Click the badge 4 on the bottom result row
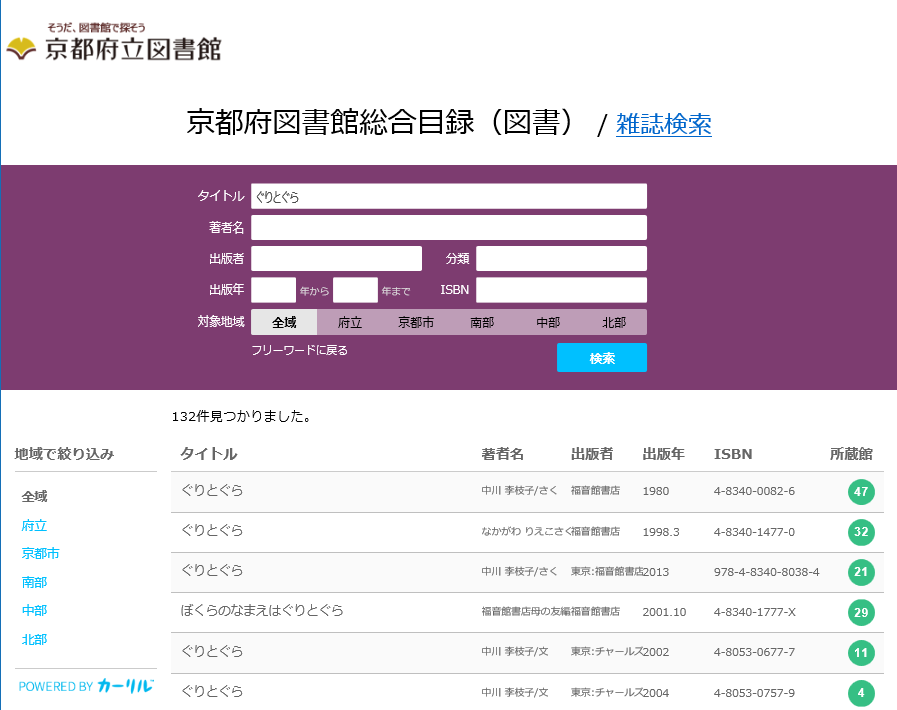This screenshot has height=710, width=897. (860, 692)
